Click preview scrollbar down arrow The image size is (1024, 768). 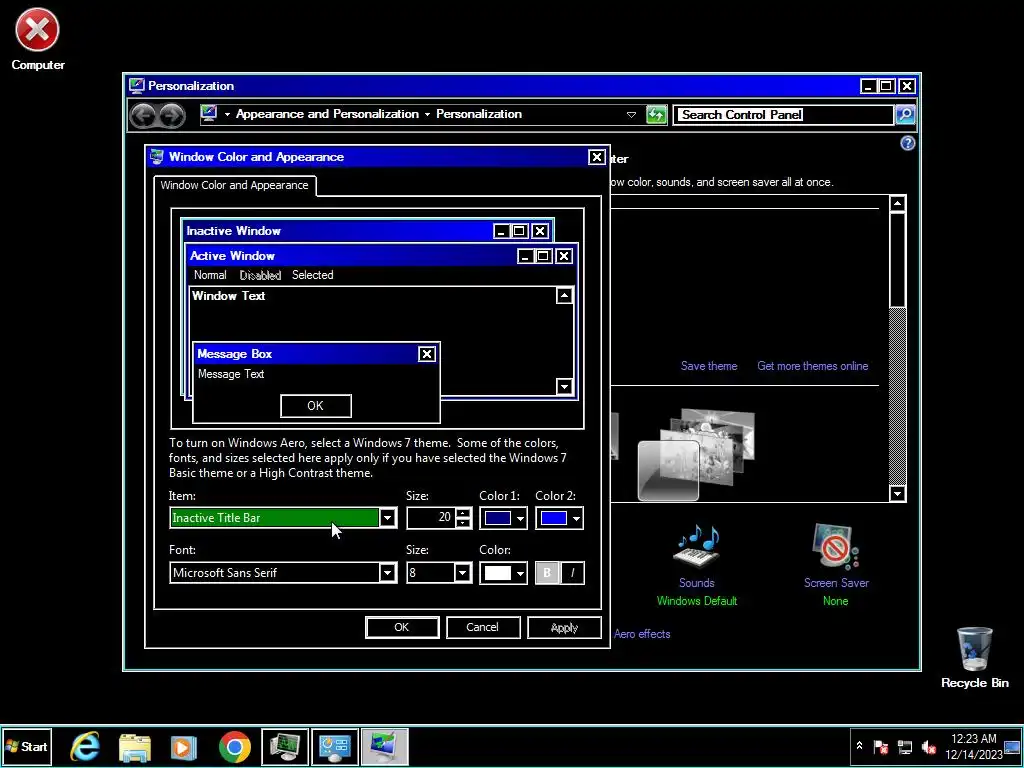564,386
